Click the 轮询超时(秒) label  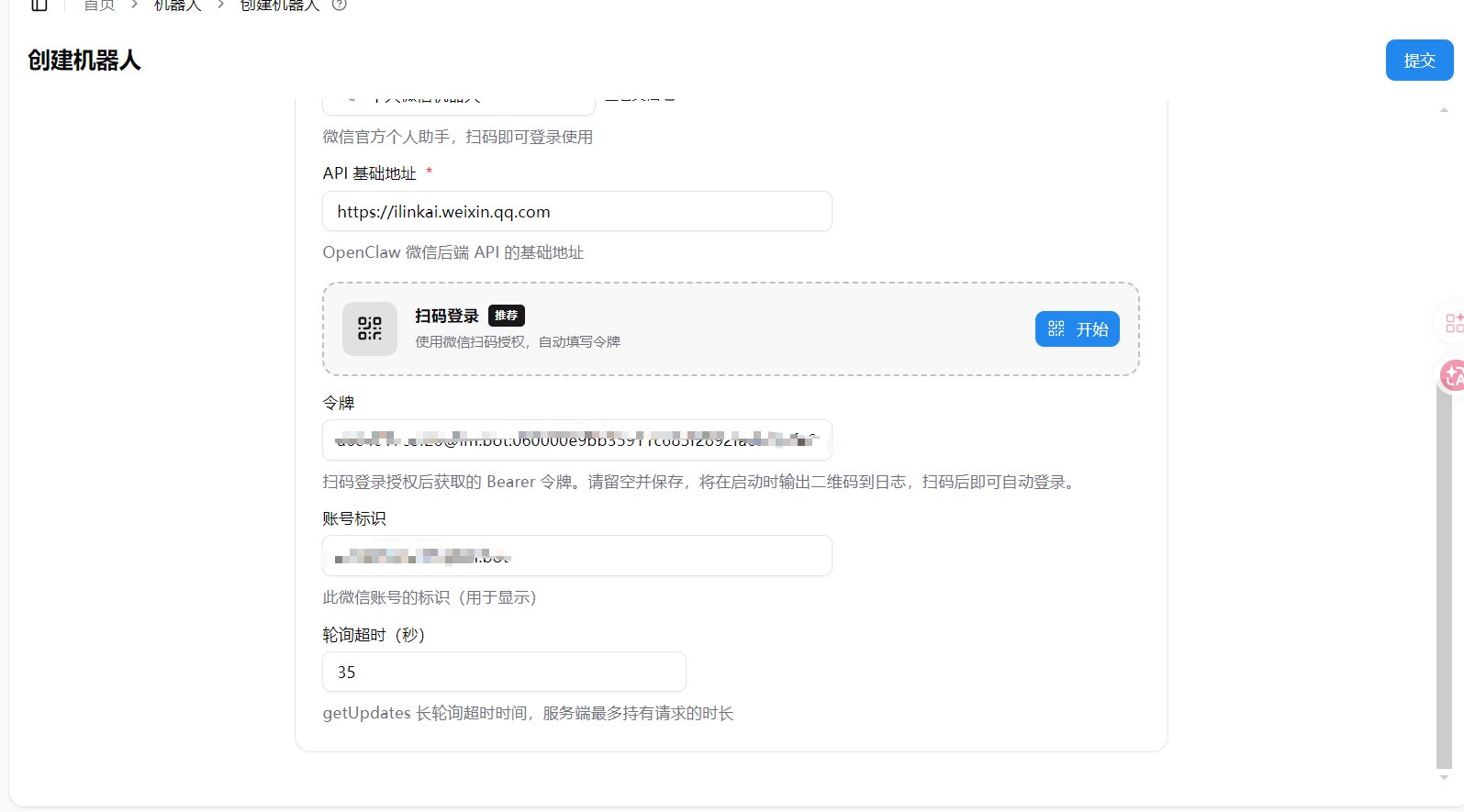[374, 635]
